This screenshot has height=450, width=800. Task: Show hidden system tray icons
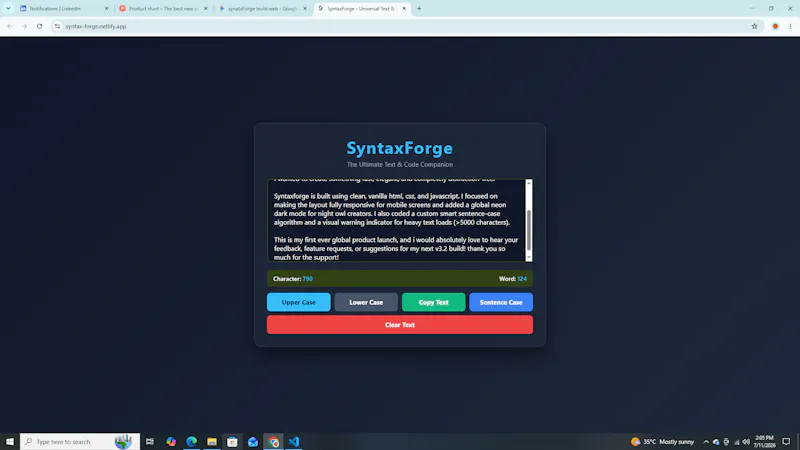coord(706,442)
